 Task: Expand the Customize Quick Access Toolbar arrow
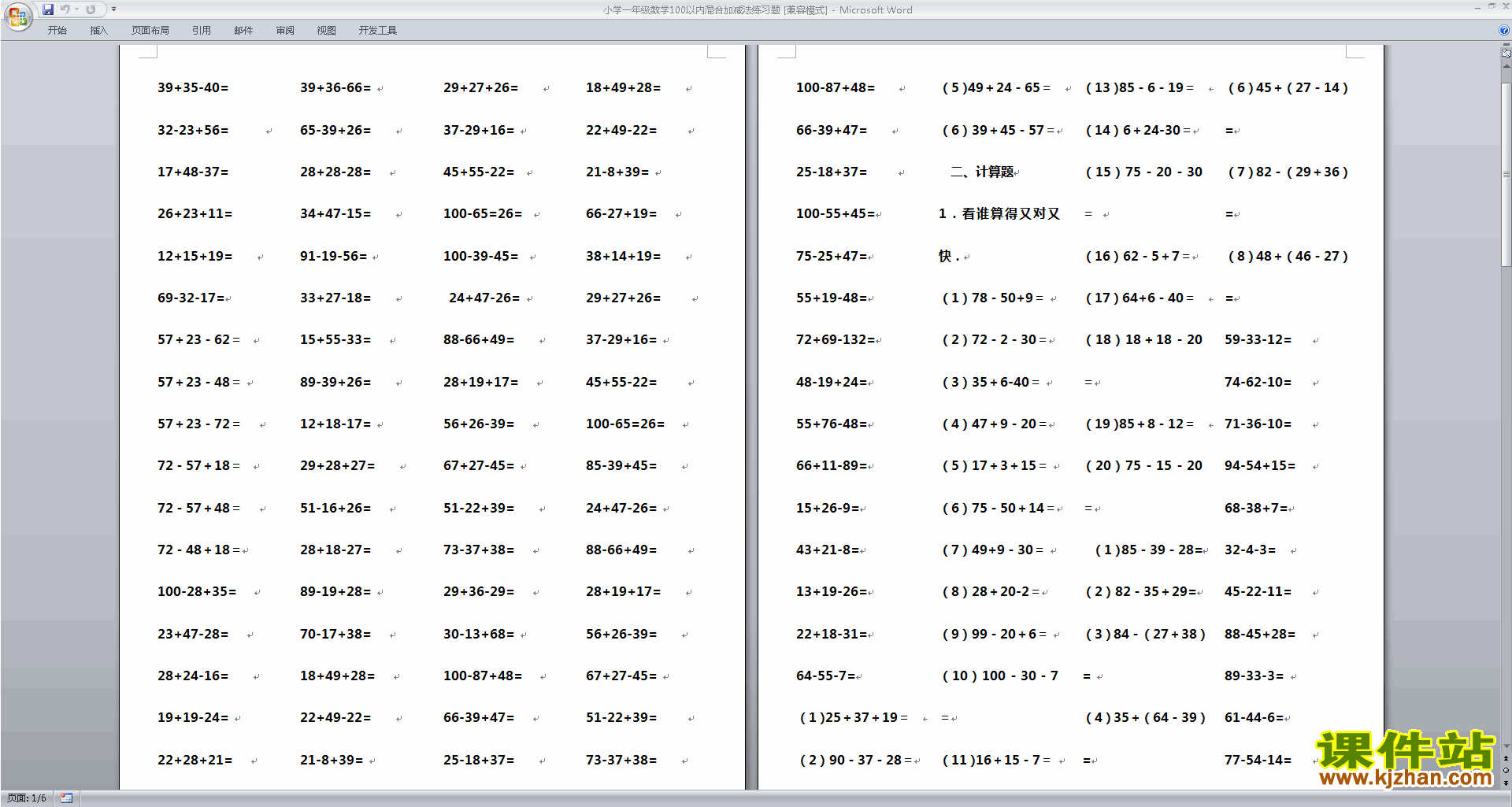(113, 9)
